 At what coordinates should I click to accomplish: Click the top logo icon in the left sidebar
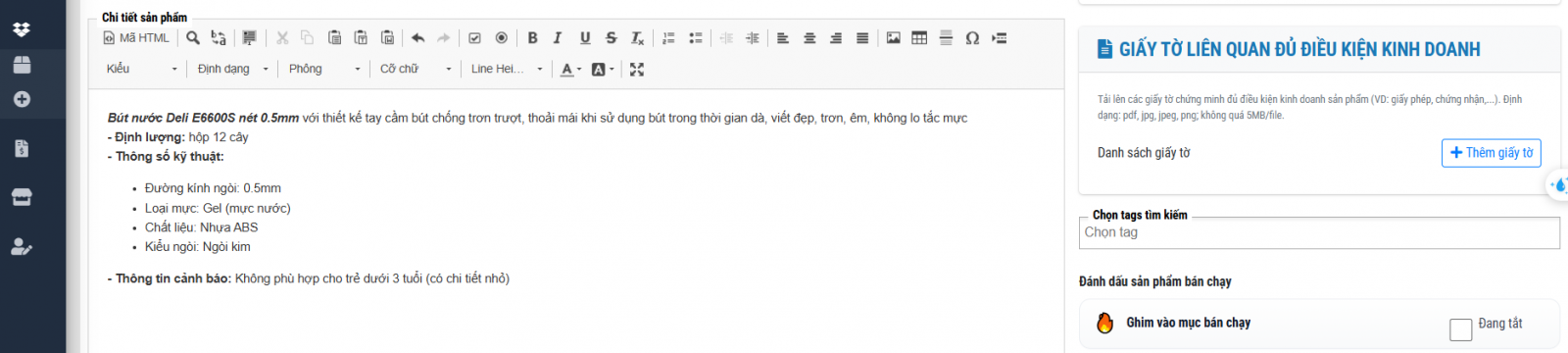tap(22, 29)
